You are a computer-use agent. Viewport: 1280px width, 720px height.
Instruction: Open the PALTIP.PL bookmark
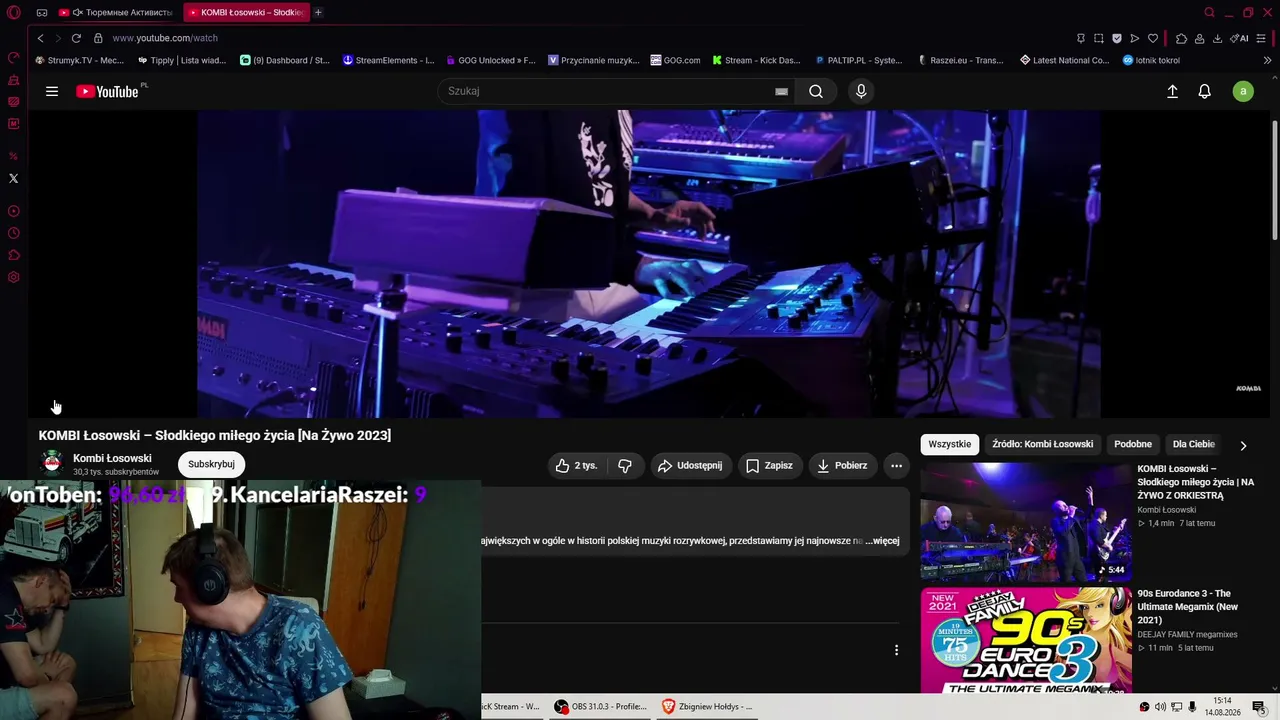[x=859, y=60]
